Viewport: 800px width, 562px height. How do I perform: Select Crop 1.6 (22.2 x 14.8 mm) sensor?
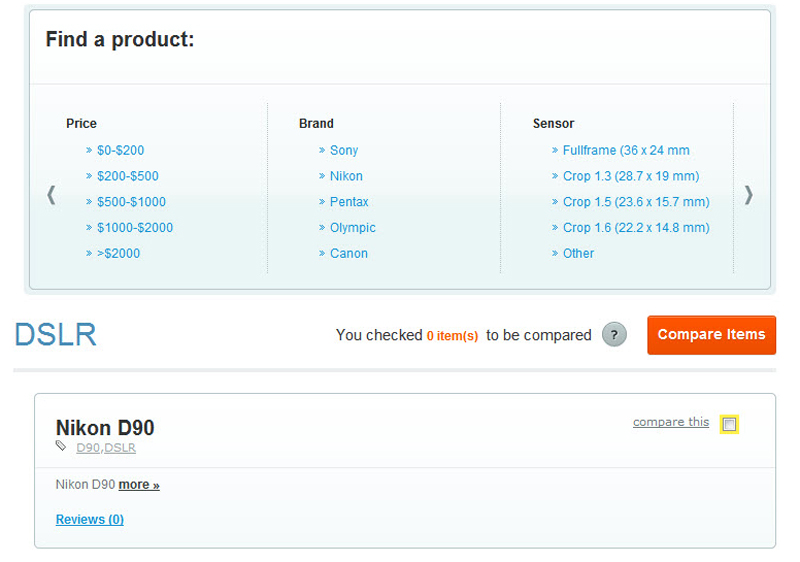click(x=636, y=228)
